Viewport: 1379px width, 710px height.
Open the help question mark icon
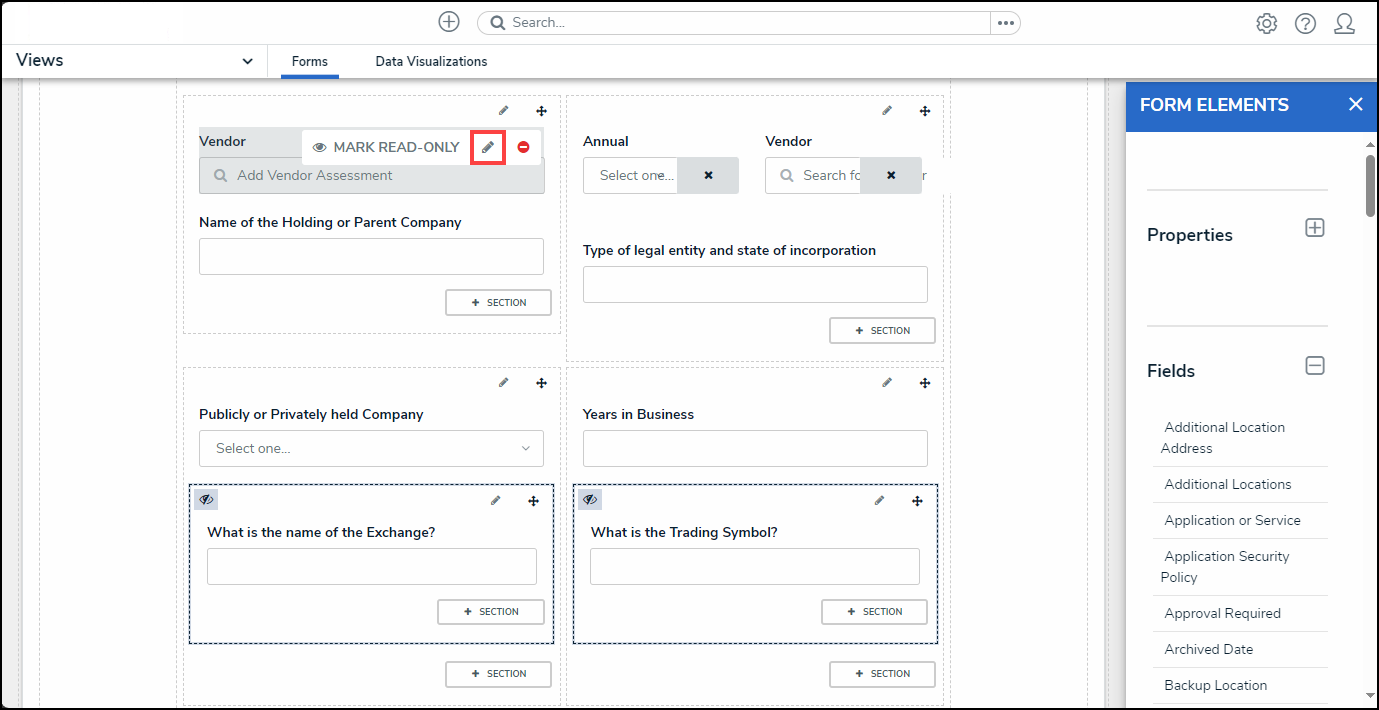pyautogui.click(x=1305, y=23)
